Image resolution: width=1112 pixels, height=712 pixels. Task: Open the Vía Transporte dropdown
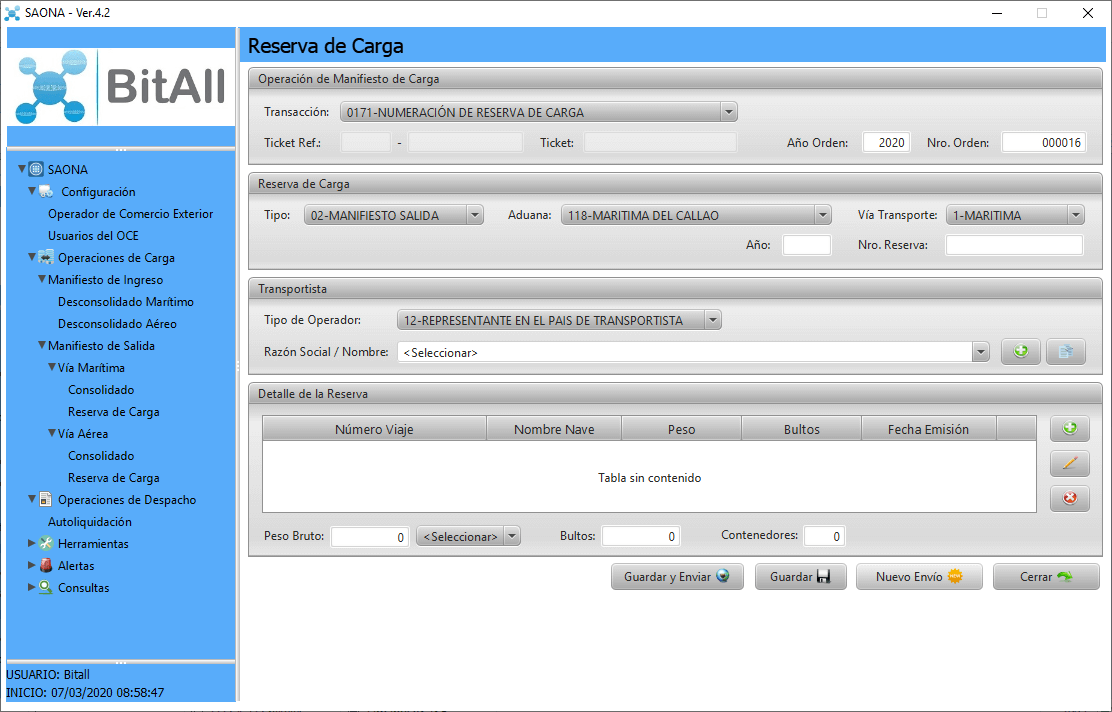(1075, 215)
